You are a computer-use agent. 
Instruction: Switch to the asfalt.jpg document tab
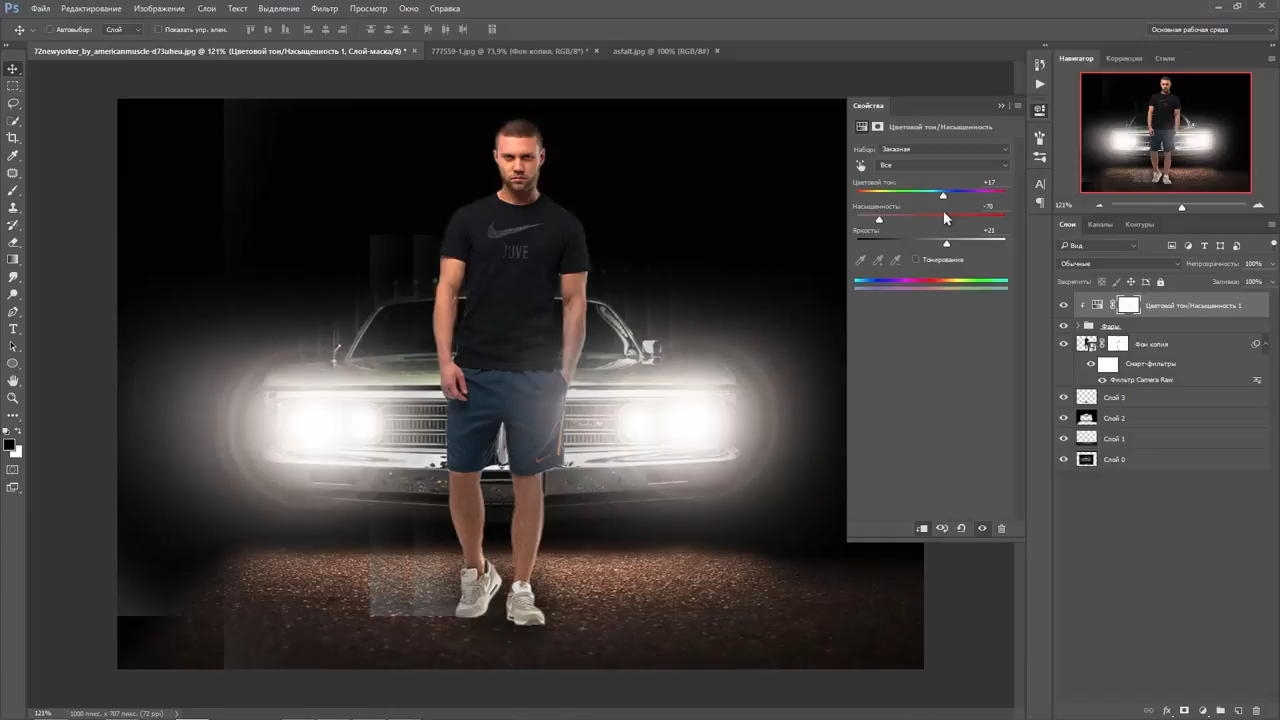click(x=661, y=50)
